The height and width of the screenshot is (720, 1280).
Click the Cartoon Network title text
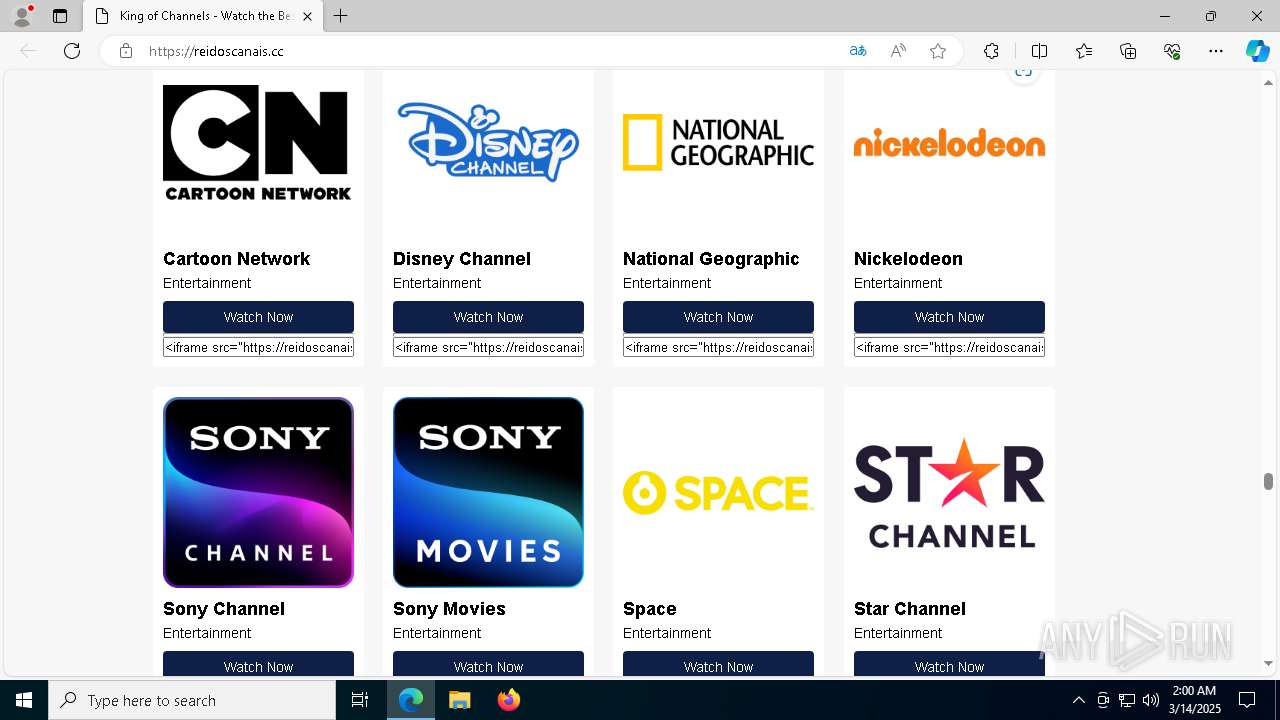pos(236,259)
